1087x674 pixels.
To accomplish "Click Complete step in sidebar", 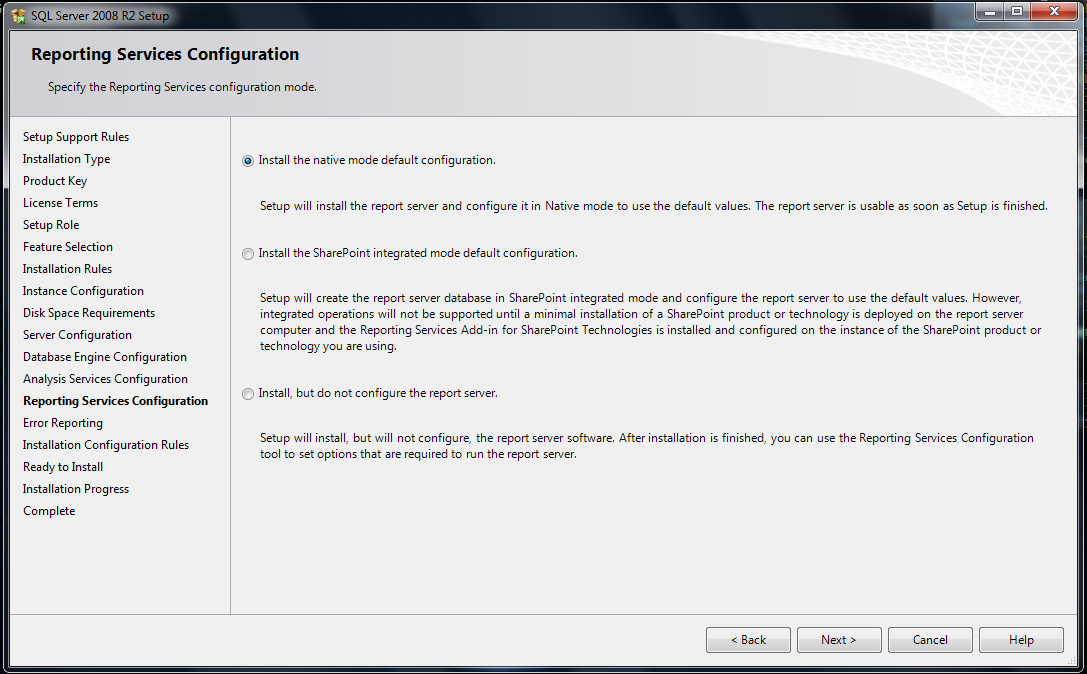I will pos(49,511).
